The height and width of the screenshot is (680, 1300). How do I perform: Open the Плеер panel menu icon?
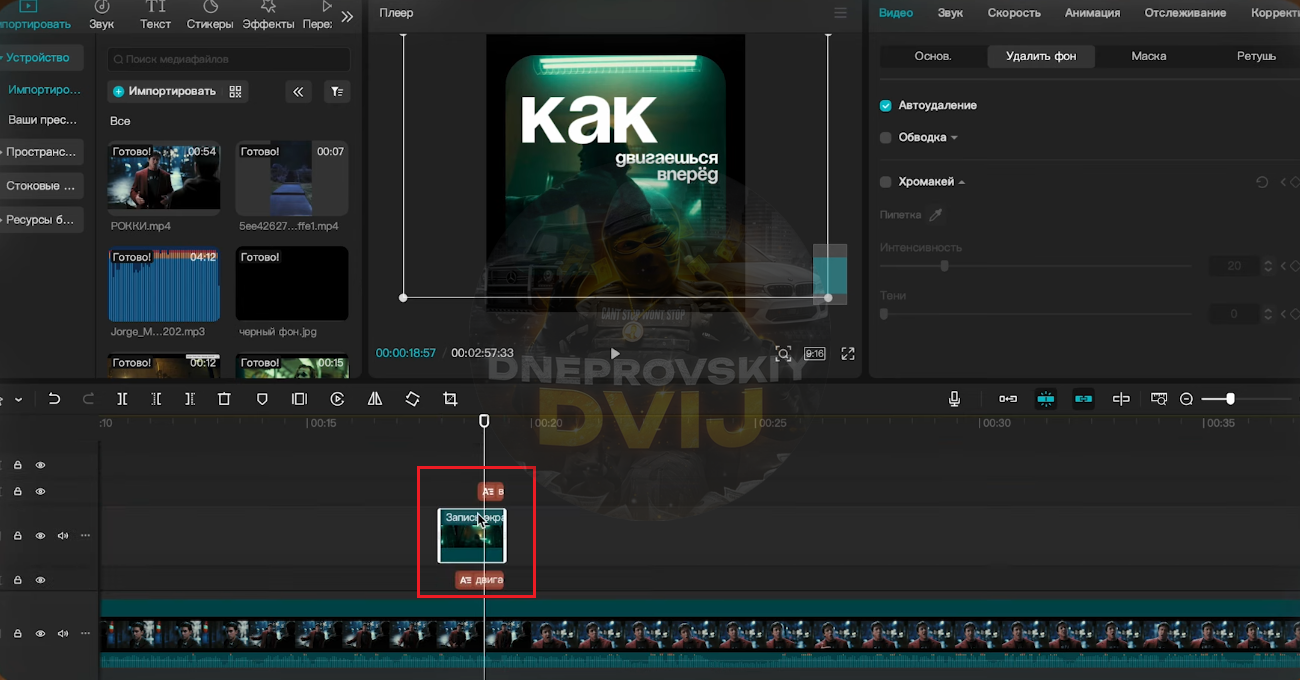click(840, 13)
